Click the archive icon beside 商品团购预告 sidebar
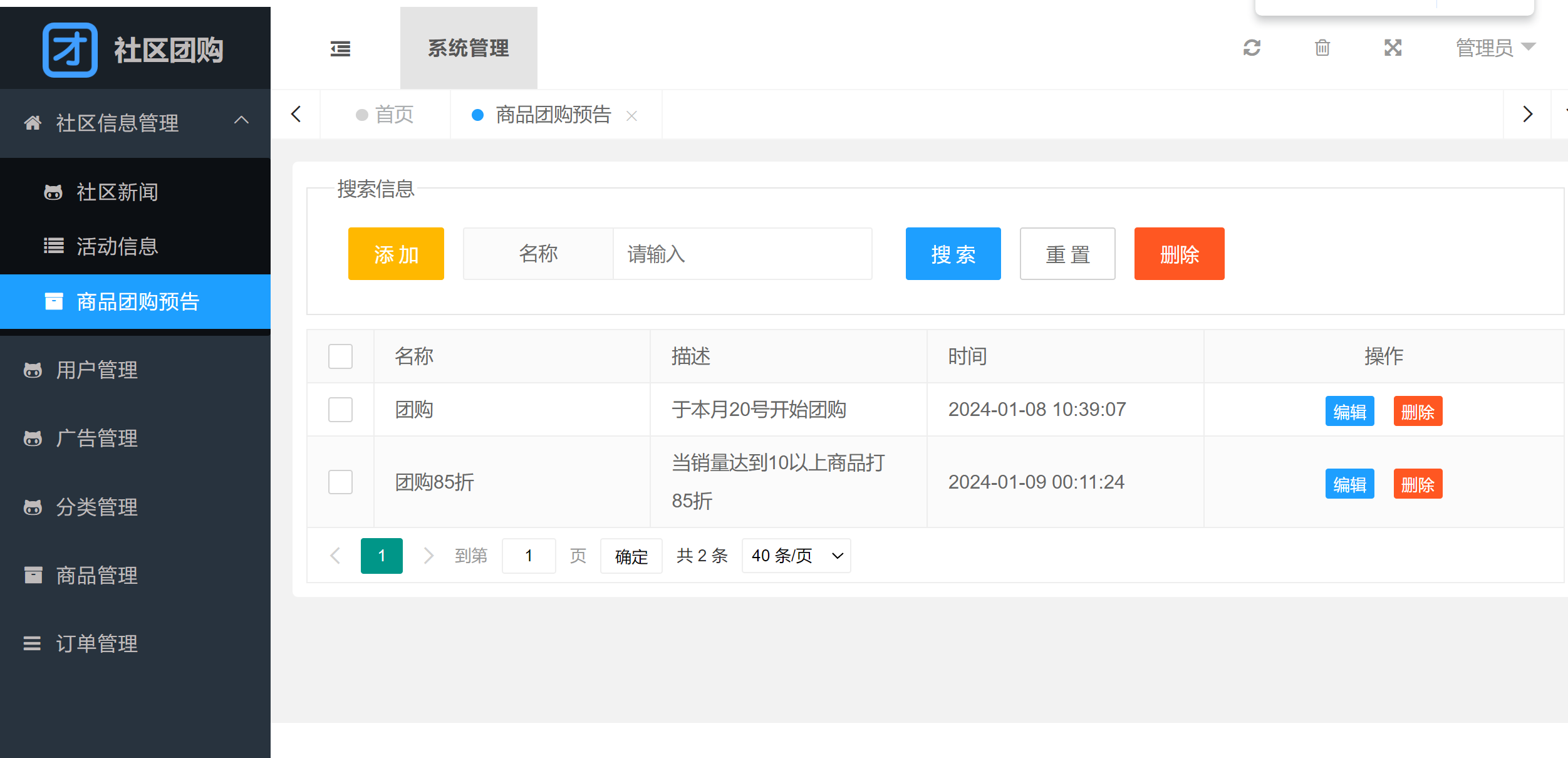This screenshot has height=758, width=1568. coord(53,301)
